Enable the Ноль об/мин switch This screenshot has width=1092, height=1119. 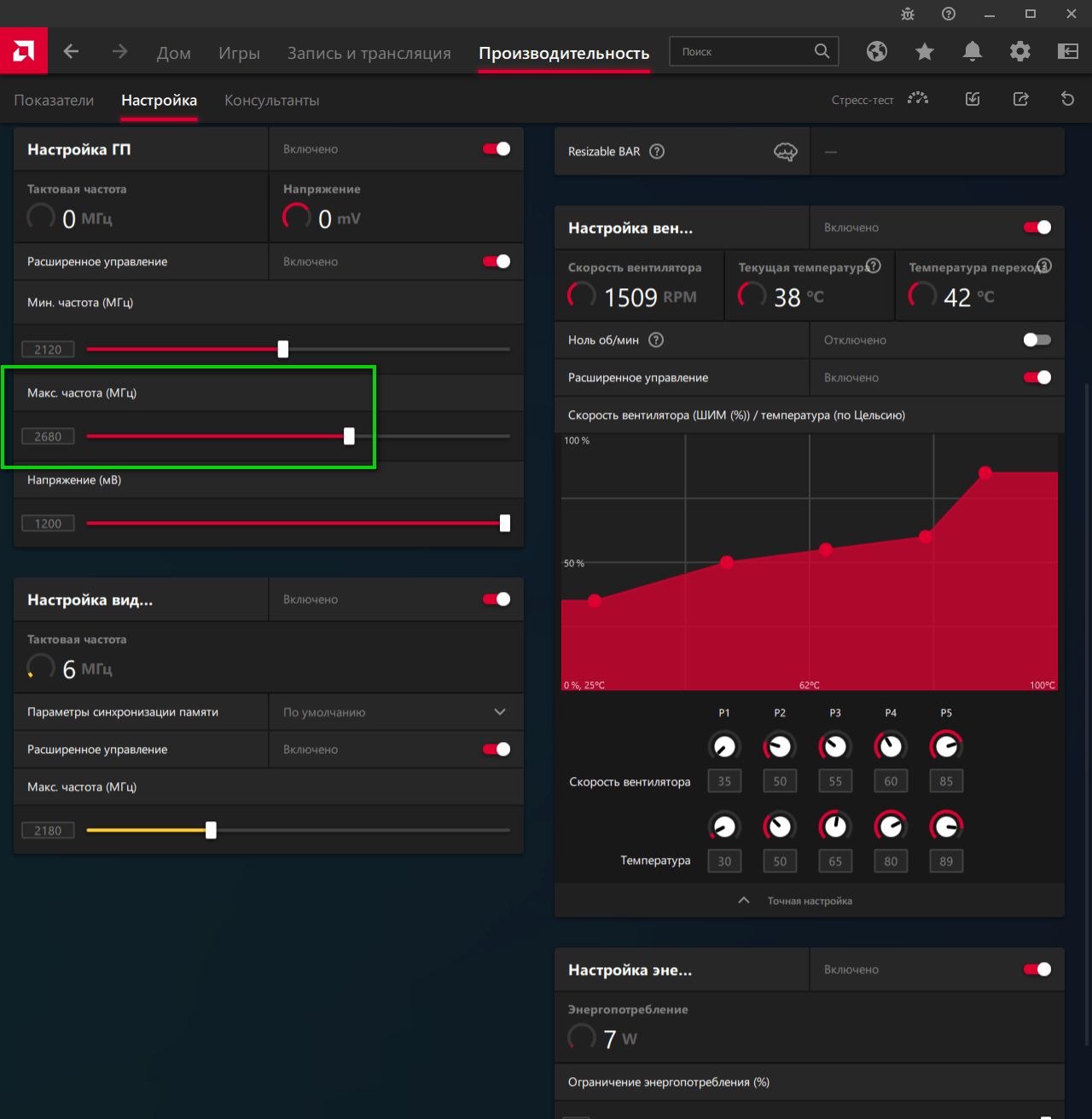coord(1037,339)
